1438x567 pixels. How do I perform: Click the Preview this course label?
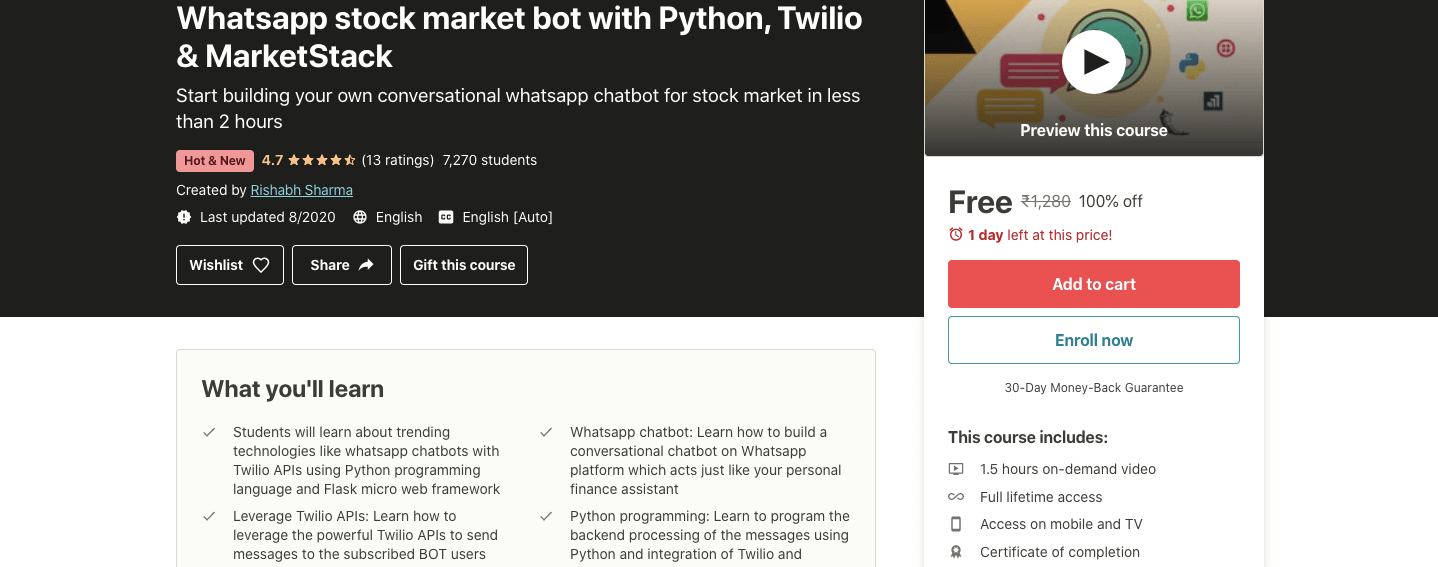(x=1093, y=130)
